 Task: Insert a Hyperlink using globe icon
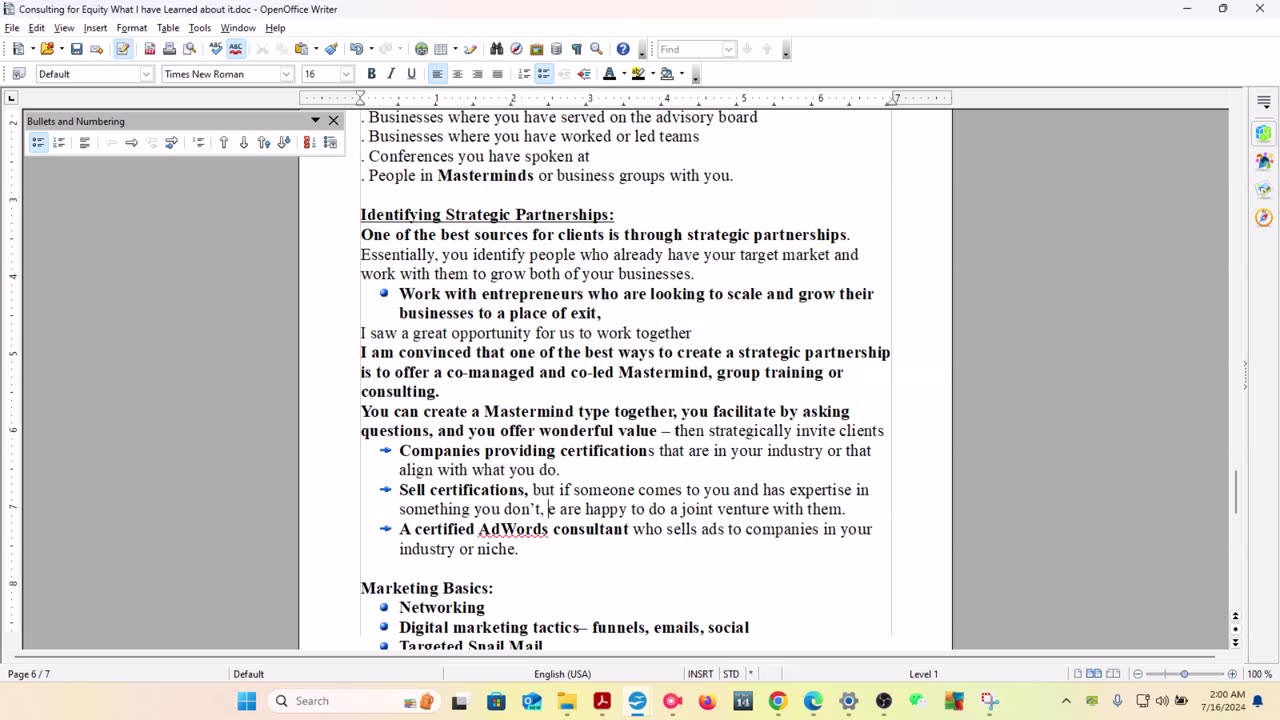pyautogui.click(x=421, y=48)
